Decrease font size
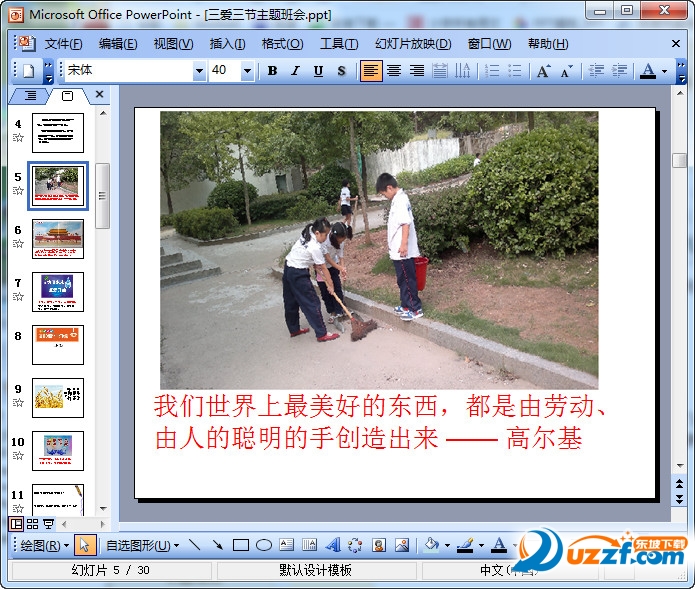Image resolution: width=695 pixels, height=589 pixels. 567,71
